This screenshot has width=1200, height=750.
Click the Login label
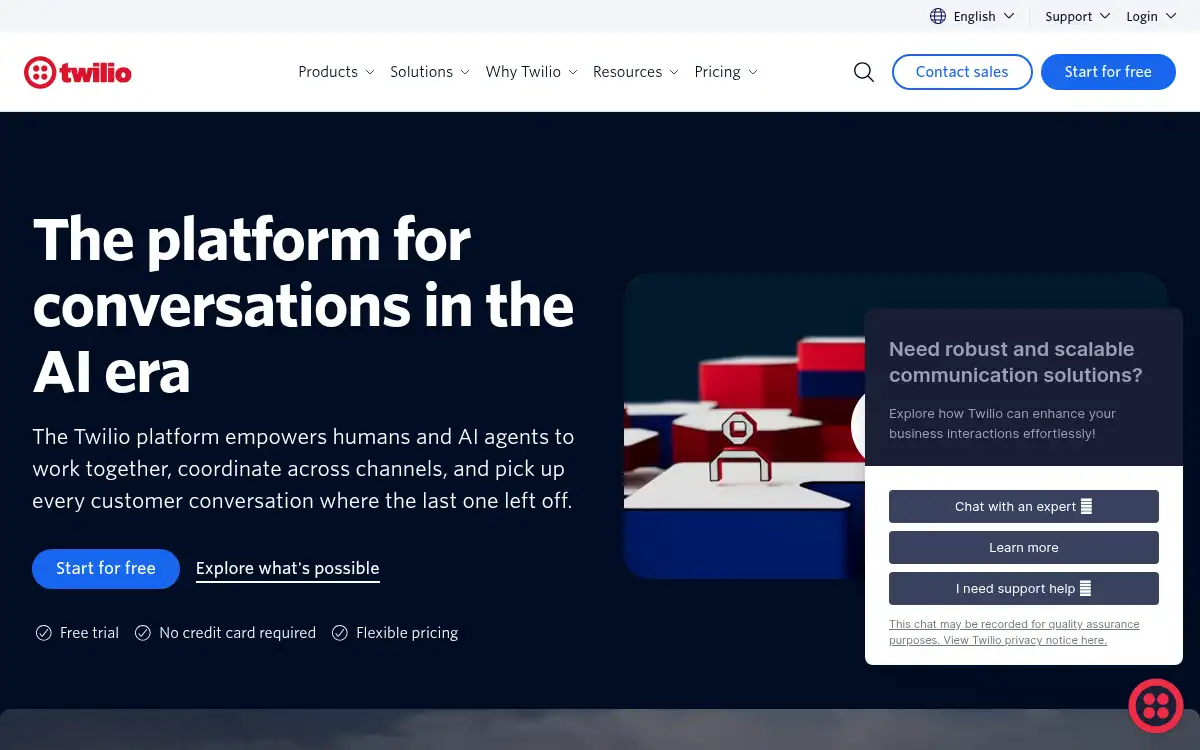1142,16
